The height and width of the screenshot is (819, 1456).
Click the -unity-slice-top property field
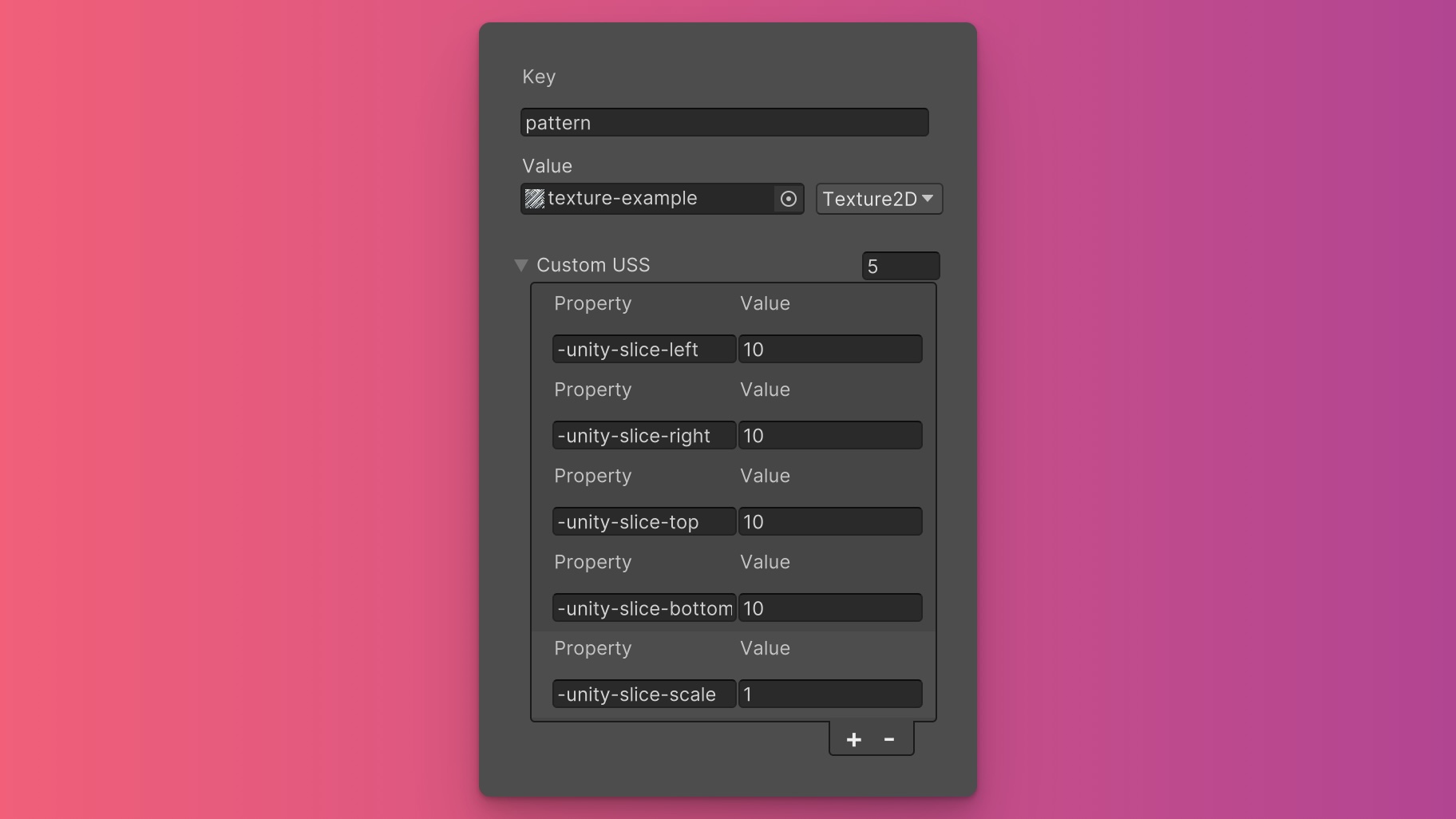[644, 521]
